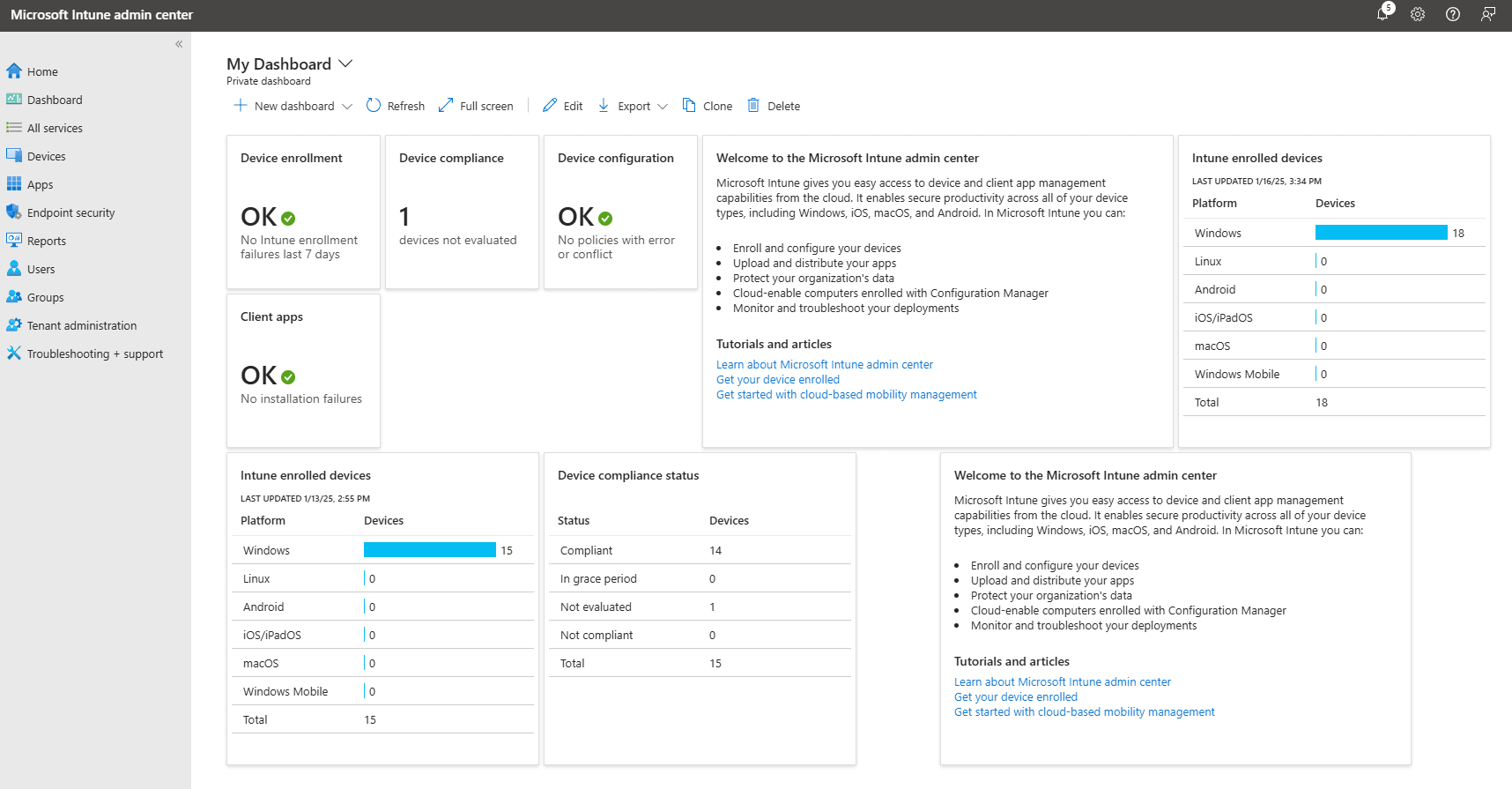Image resolution: width=1512 pixels, height=789 pixels.
Task: Expand the Export dropdown chevron
Action: (x=663, y=107)
